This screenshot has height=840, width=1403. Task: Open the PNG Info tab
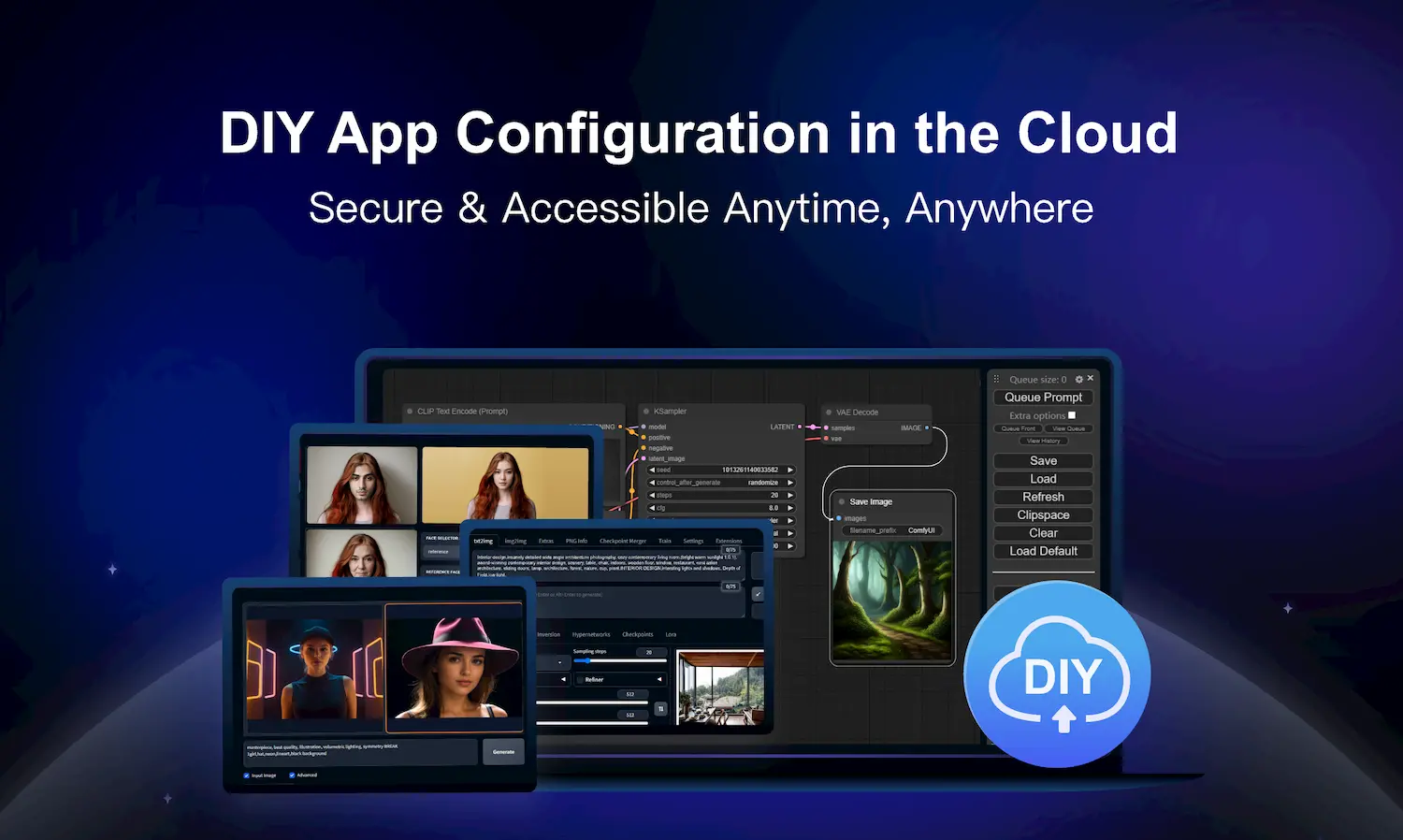(x=576, y=541)
